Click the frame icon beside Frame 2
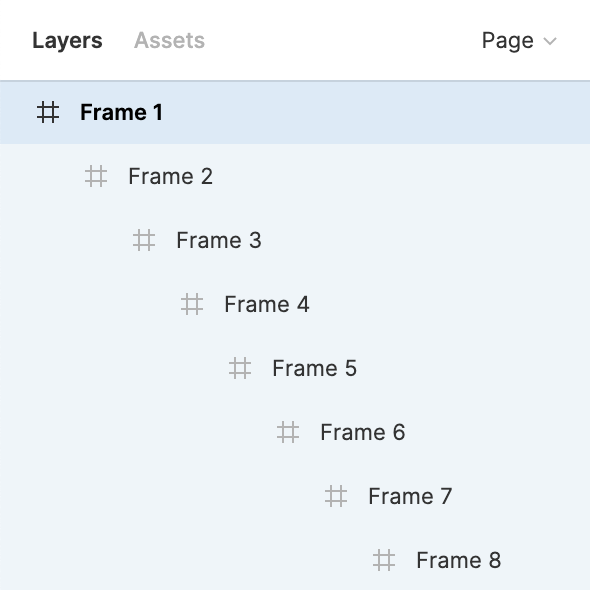The height and width of the screenshot is (590, 590). [96, 176]
